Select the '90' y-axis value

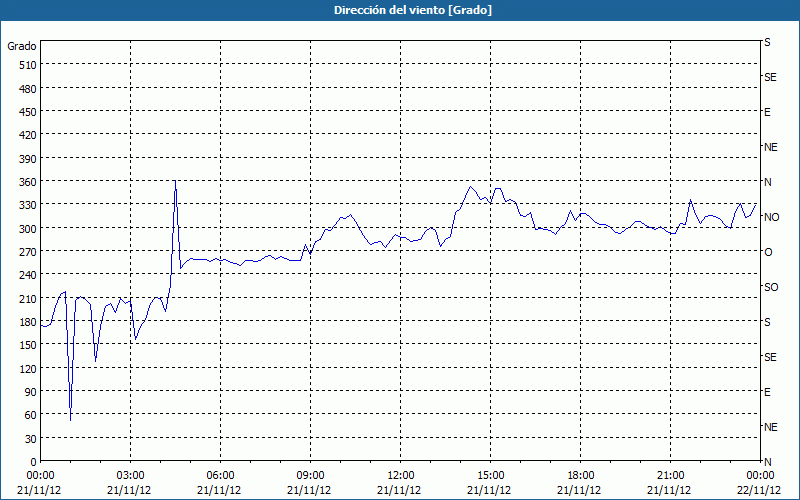point(31,392)
